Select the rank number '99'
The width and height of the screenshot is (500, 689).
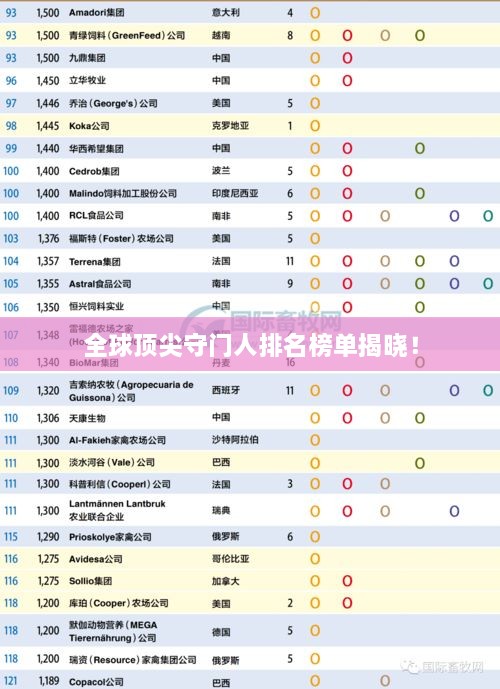11,149
